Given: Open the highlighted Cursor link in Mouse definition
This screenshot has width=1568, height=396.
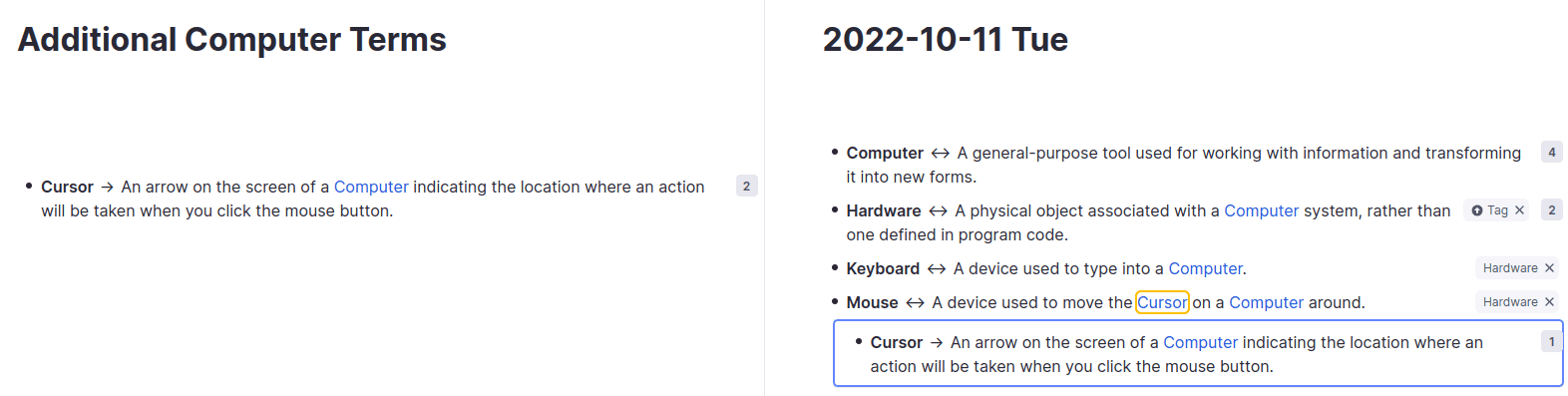Looking at the screenshot, I should click(1162, 302).
